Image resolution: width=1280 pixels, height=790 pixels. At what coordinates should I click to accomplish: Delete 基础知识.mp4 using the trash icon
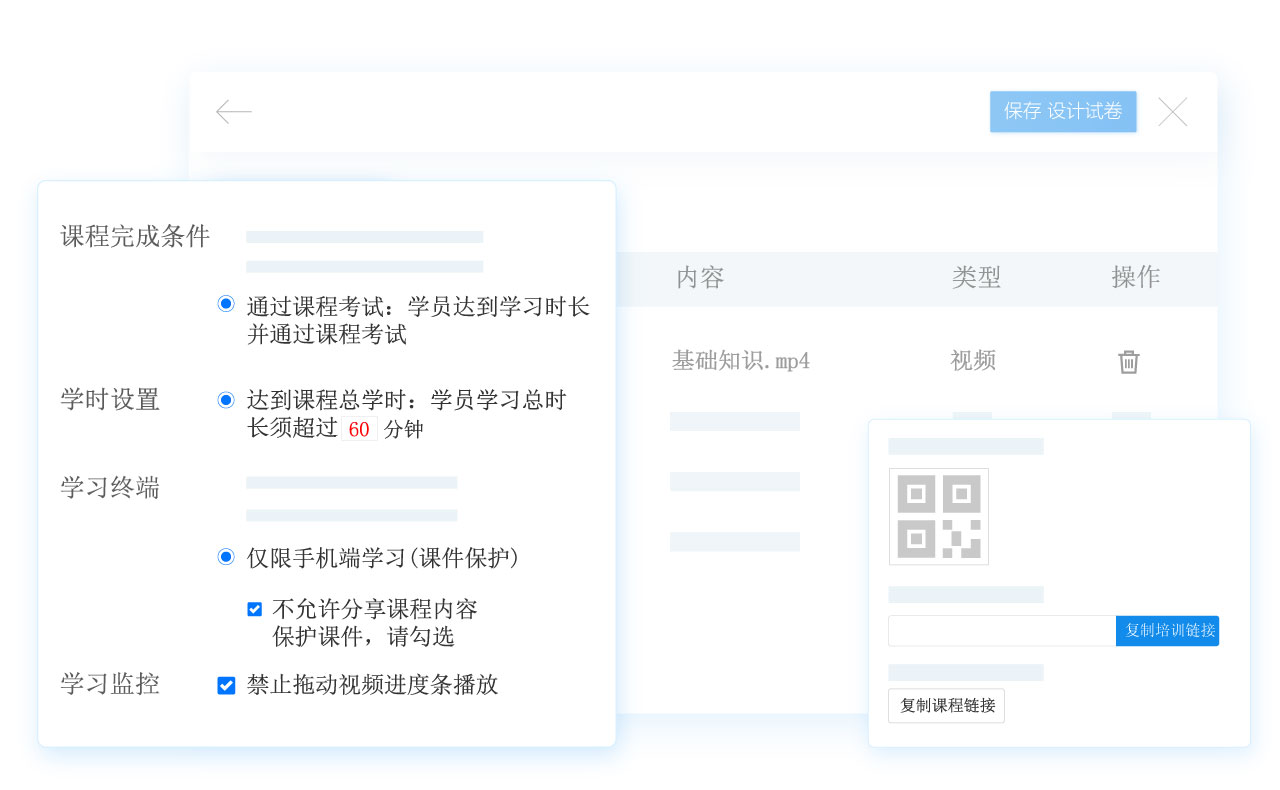point(1128,362)
